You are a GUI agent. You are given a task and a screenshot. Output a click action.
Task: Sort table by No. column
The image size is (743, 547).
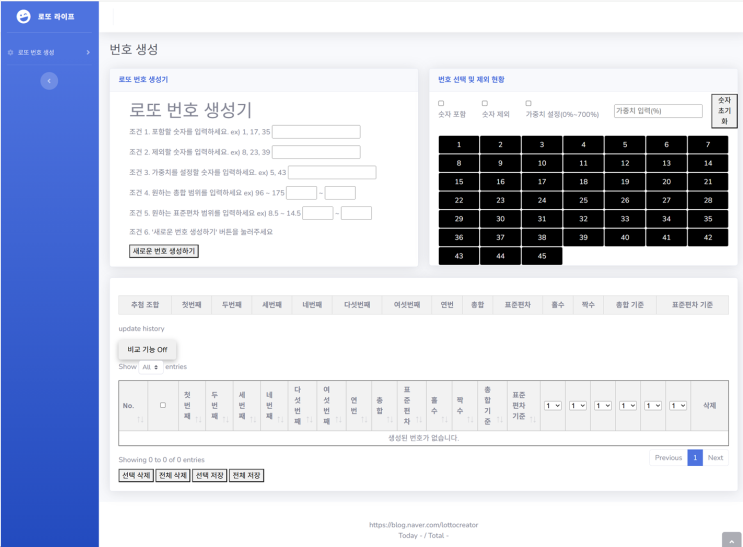click(x=133, y=406)
